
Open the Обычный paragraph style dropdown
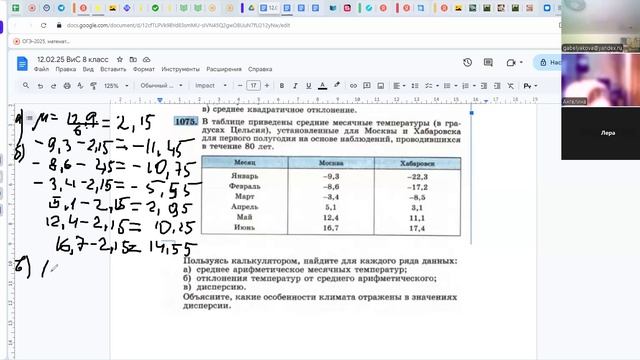[161, 86]
